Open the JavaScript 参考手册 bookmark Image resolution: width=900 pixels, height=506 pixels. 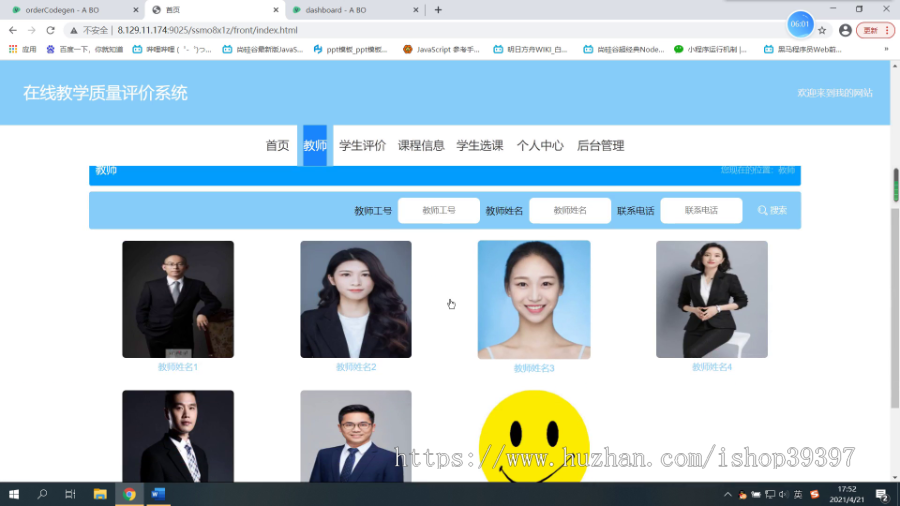coord(441,49)
